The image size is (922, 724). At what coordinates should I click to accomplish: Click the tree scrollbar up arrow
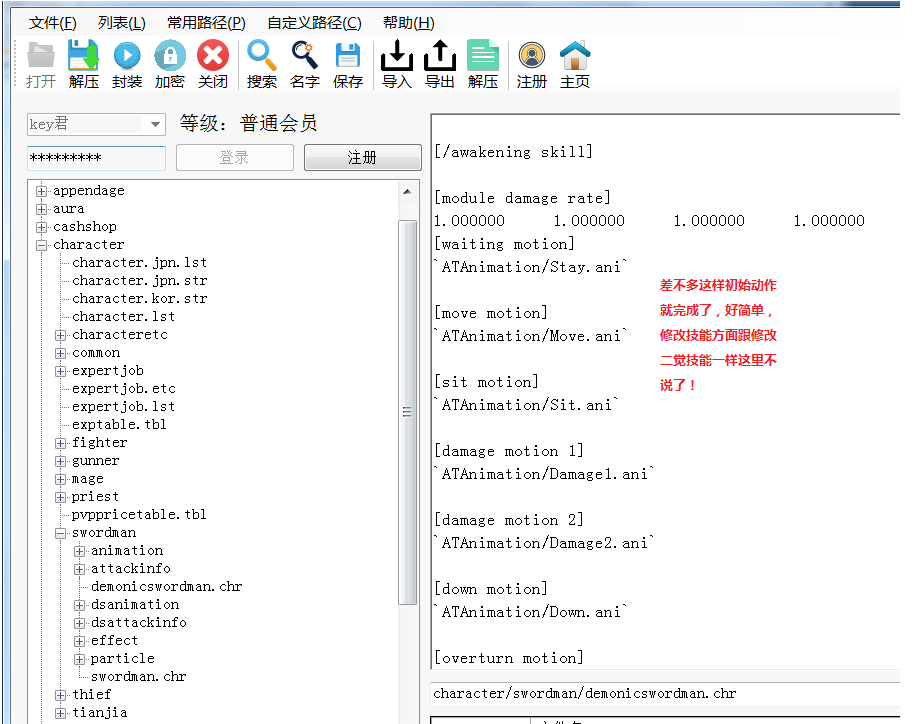(407, 191)
